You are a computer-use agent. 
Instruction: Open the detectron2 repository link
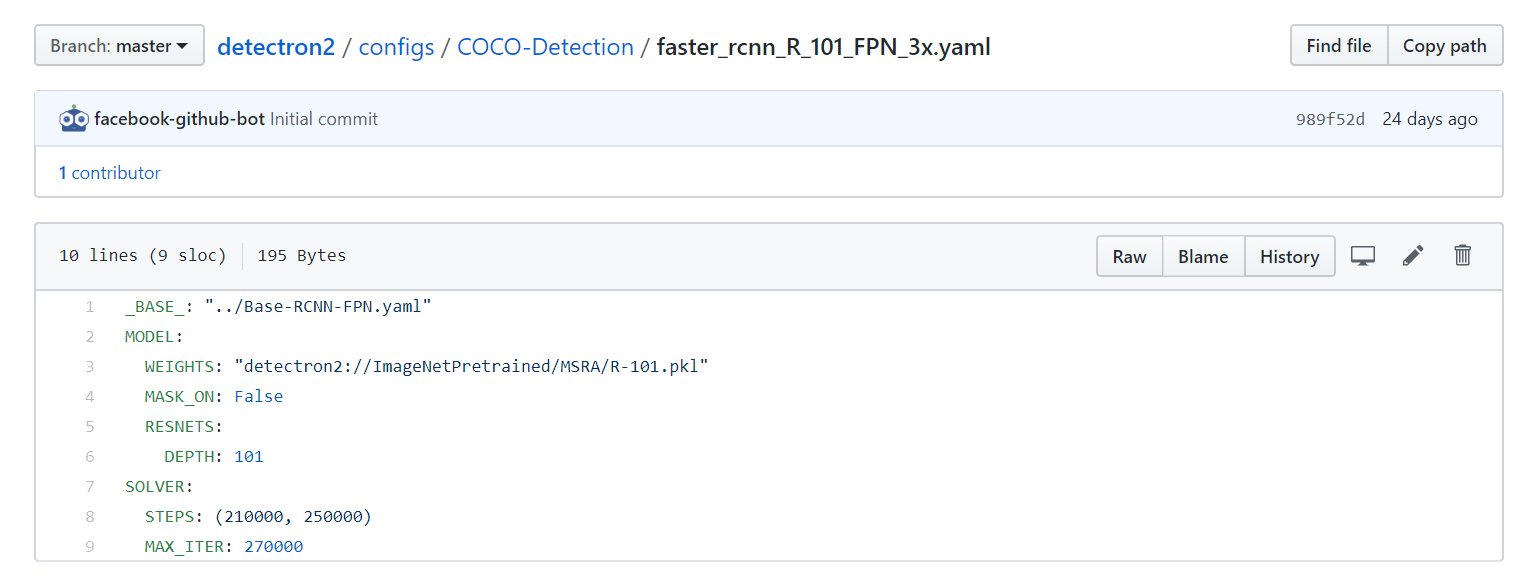tap(275, 46)
